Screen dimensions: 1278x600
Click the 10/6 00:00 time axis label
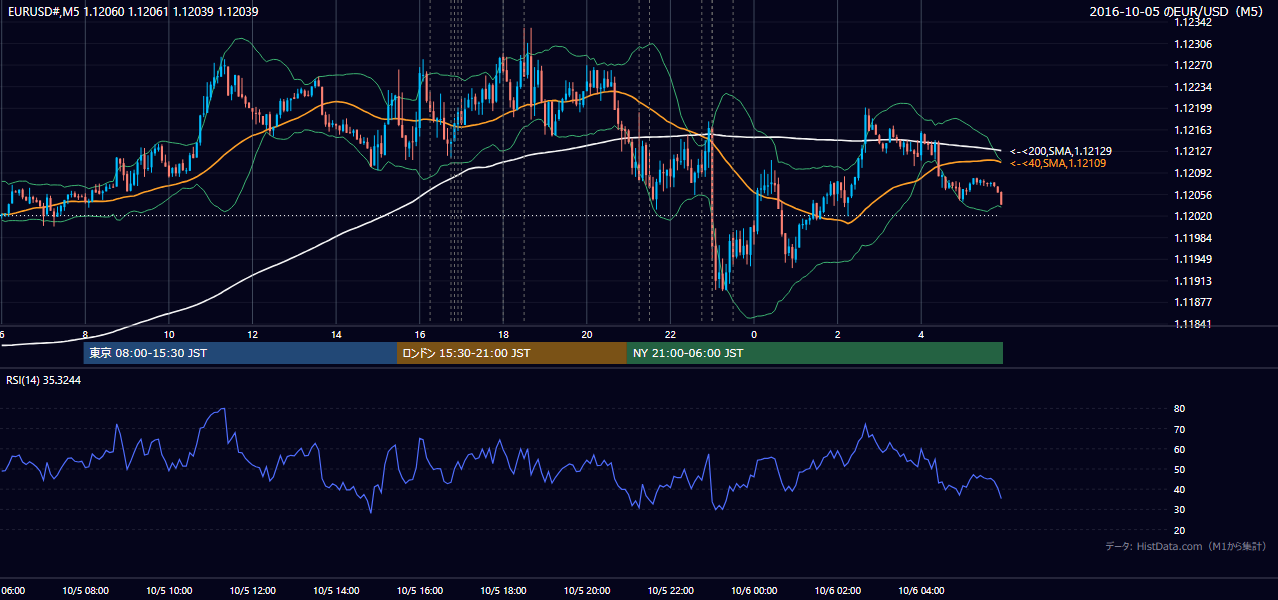(754, 591)
